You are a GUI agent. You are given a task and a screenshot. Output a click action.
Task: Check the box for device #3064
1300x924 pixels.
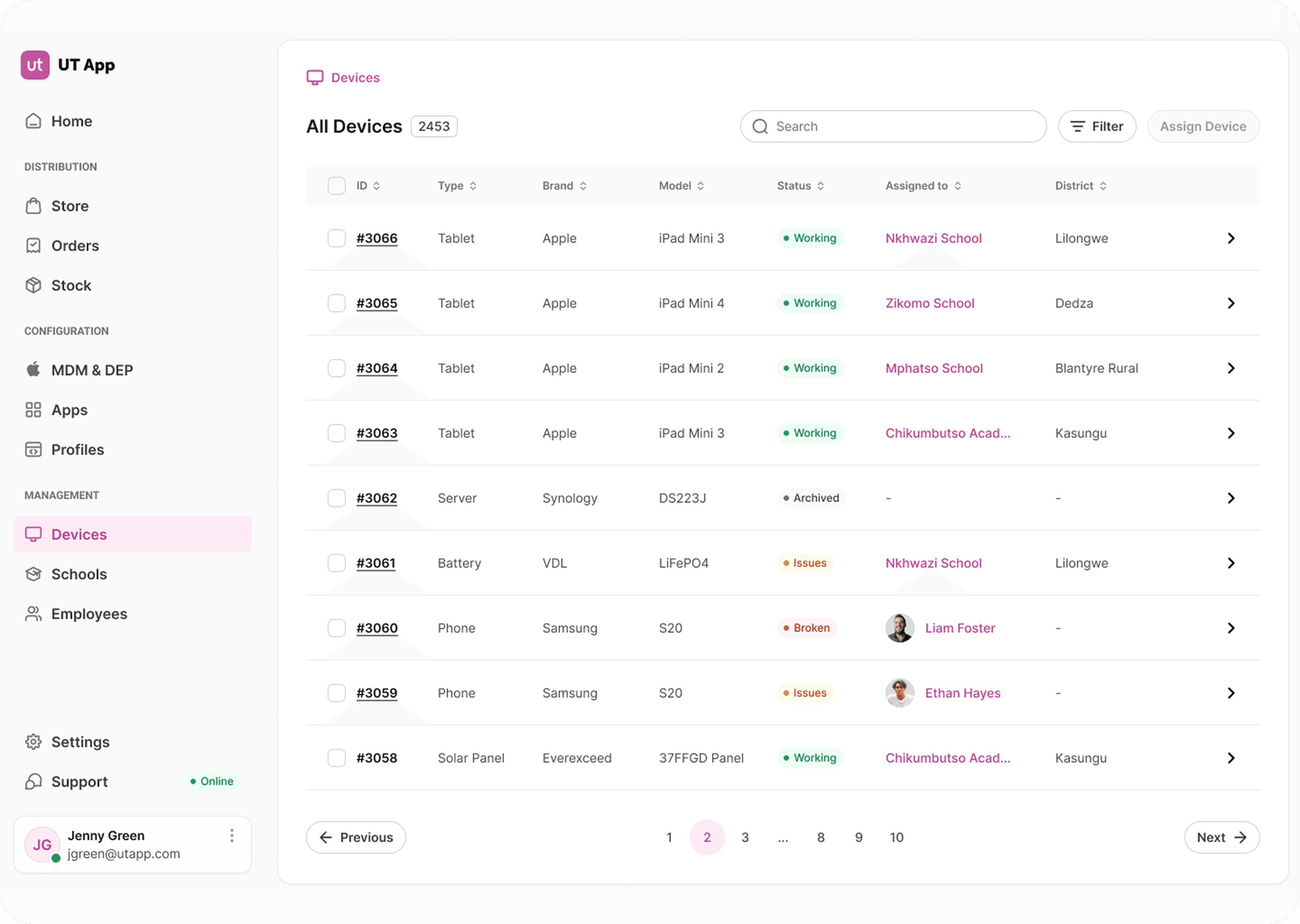pyautogui.click(x=336, y=368)
